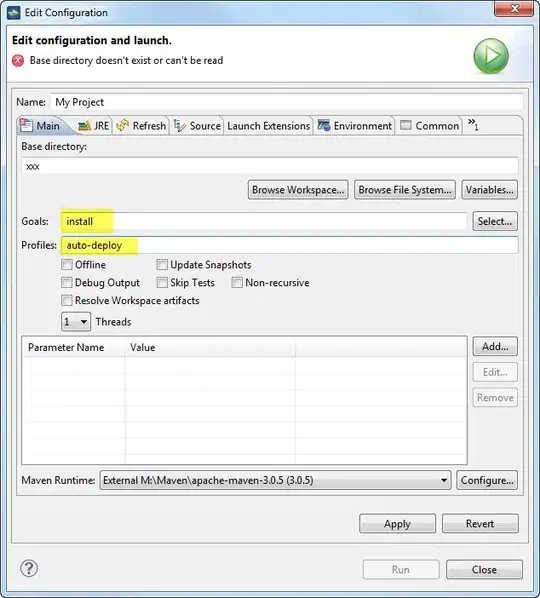Switch to the Environment tab
Viewport: 540px width, 598px height.
354,125
